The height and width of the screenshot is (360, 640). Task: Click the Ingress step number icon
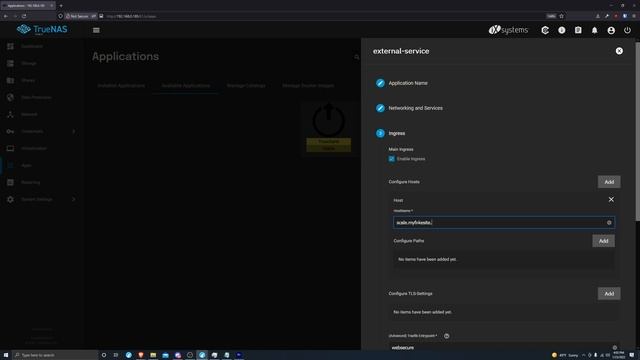380,133
